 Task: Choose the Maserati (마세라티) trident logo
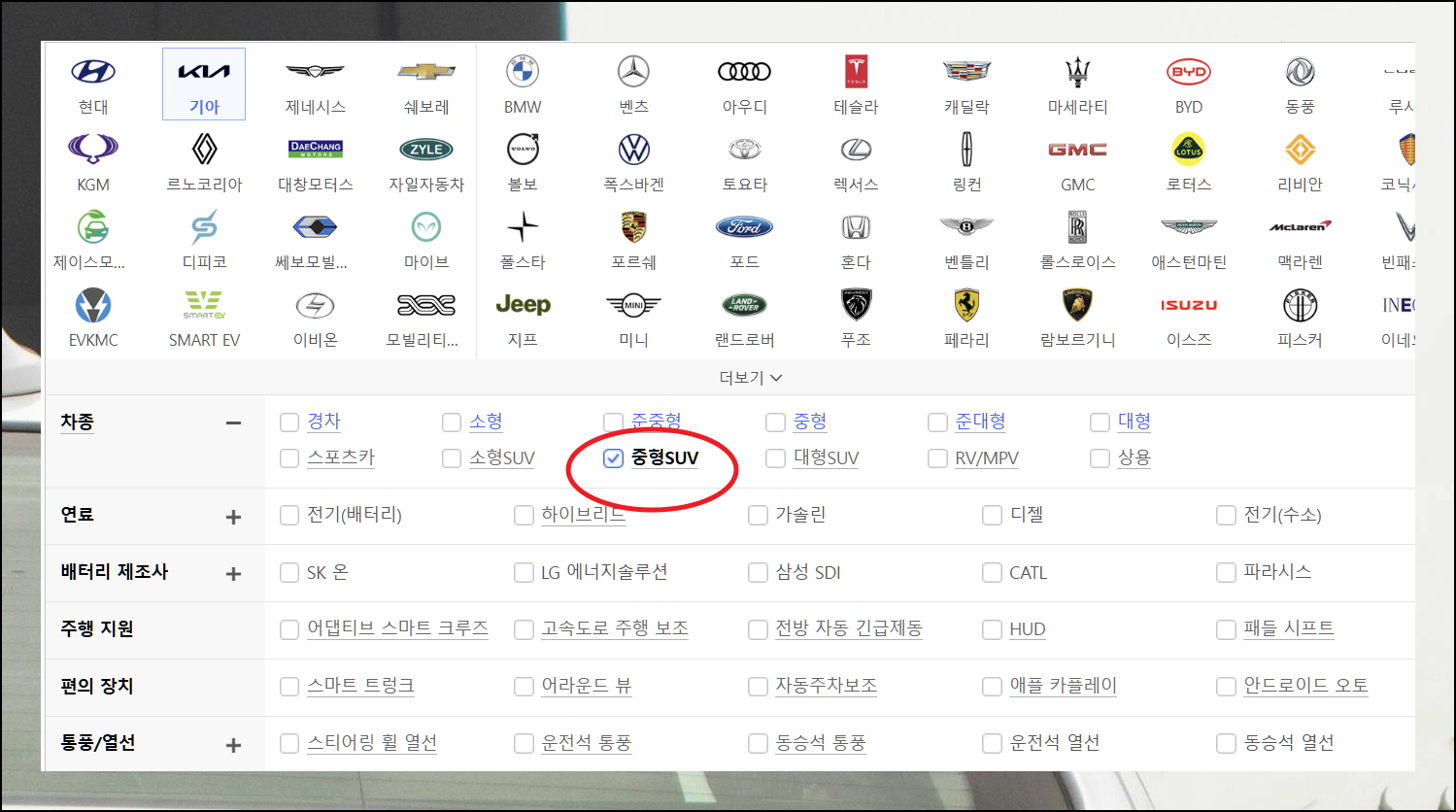pyautogui.click(x=1077, y=71)
